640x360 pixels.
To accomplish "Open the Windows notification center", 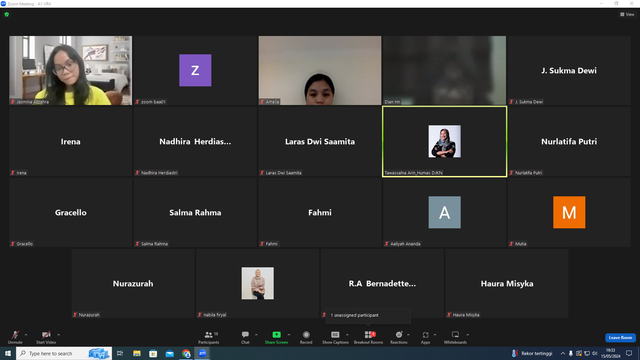I will [629, 353].
